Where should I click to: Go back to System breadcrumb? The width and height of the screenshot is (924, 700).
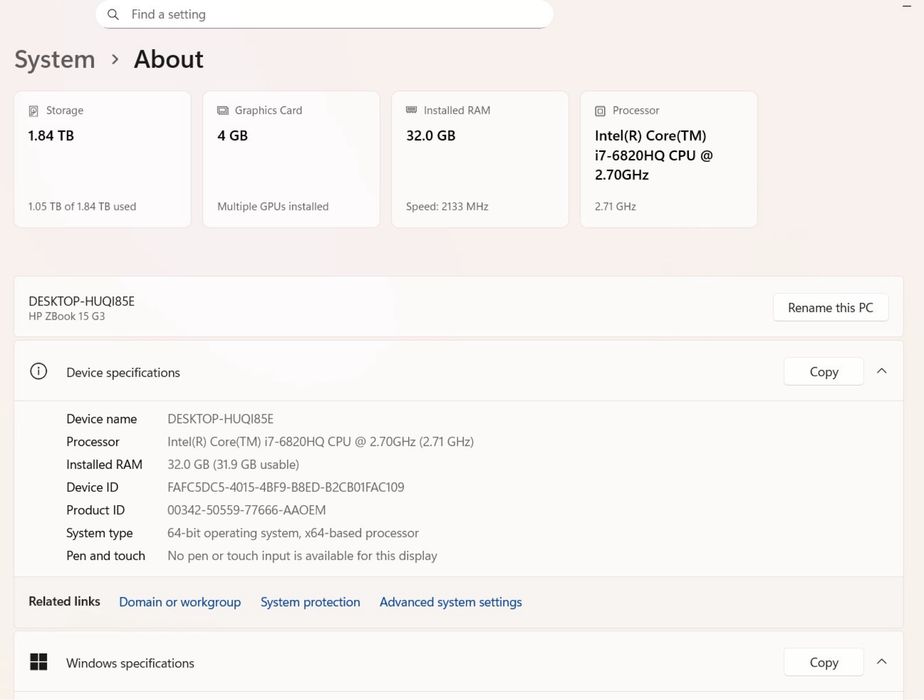[55, 60]
